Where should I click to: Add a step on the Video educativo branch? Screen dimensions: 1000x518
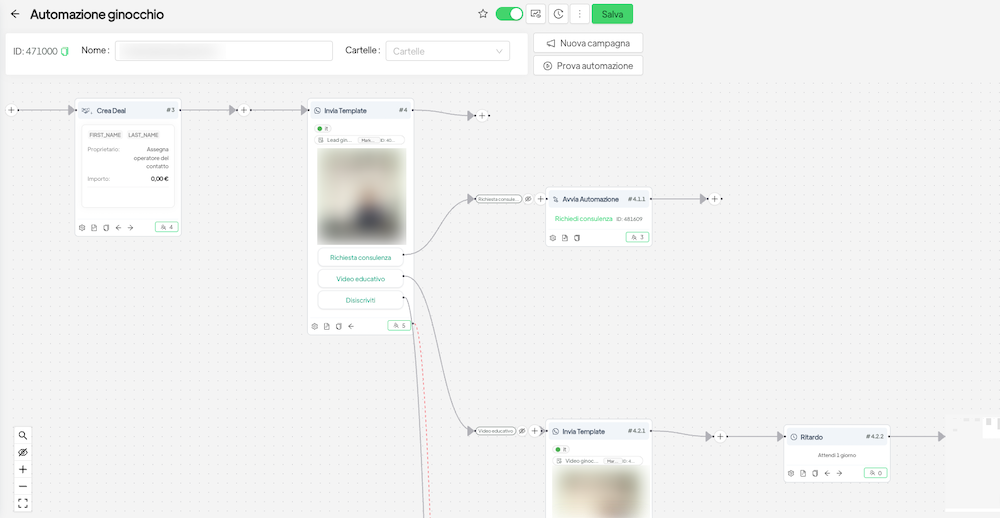tap(534, 431)
